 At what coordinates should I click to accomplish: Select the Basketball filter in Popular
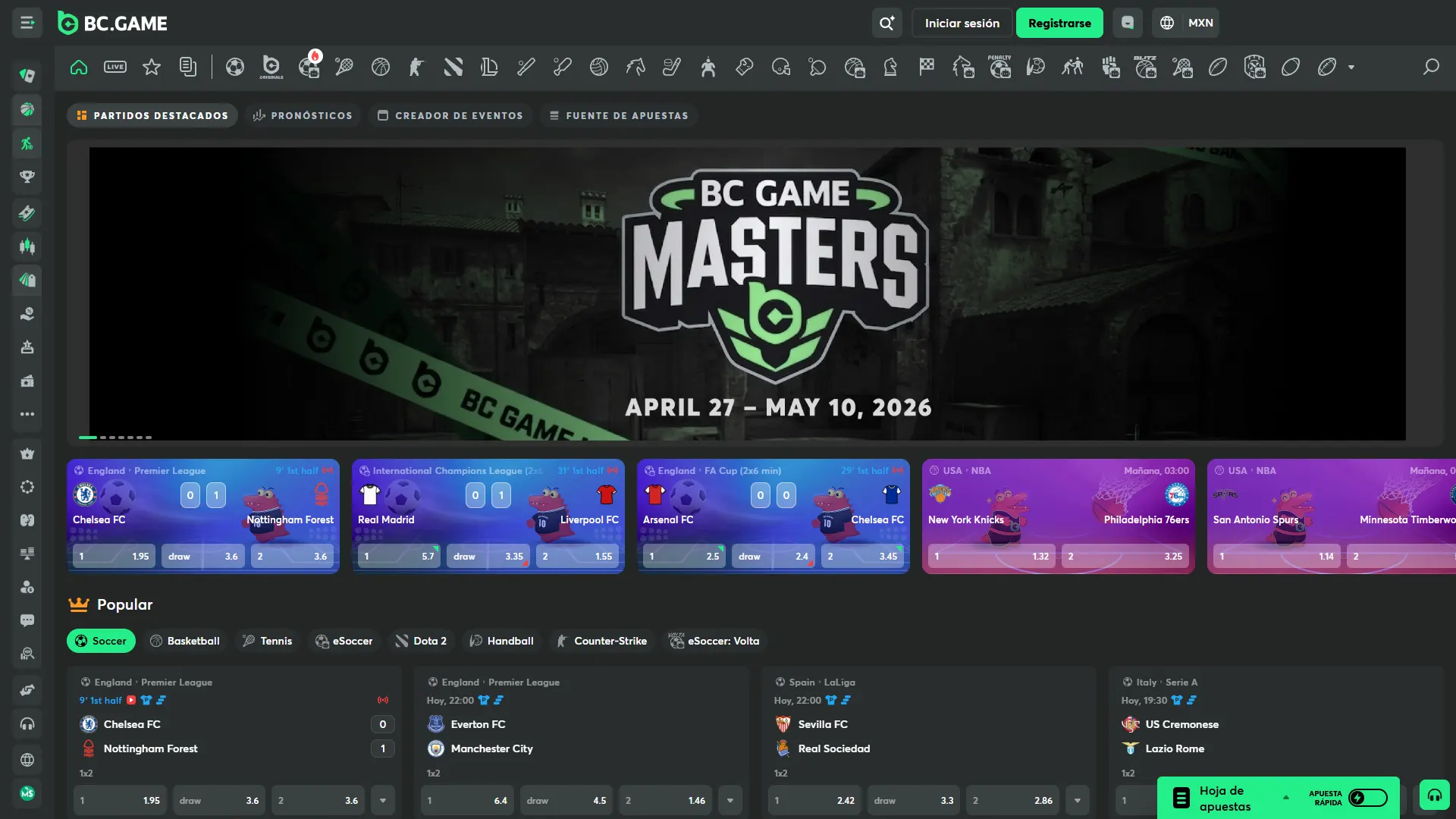185,641
